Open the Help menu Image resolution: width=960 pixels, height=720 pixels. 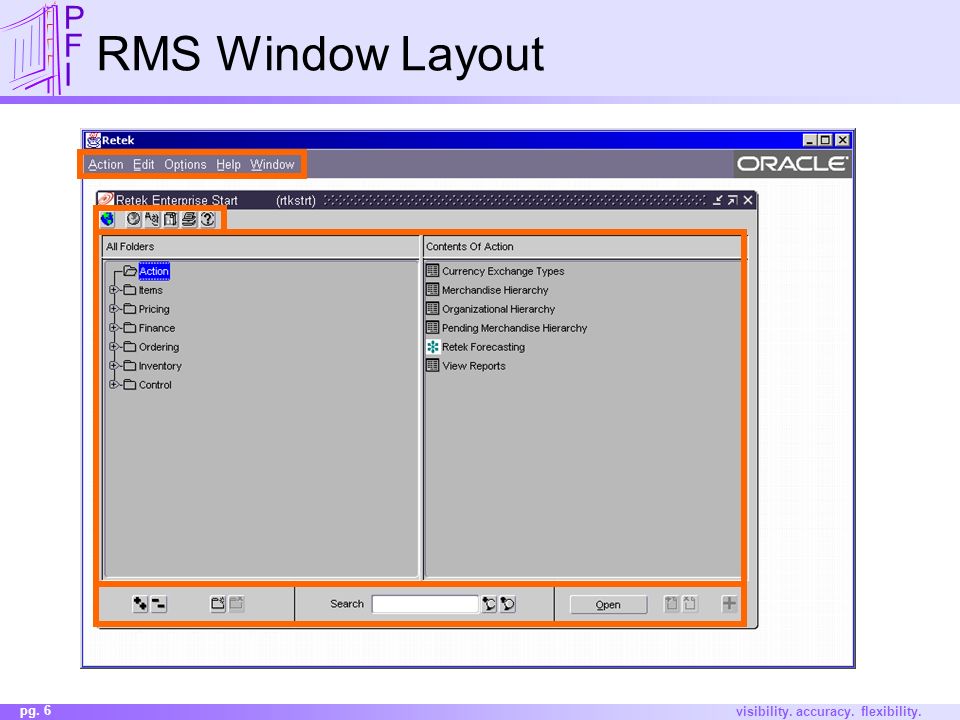(x=228, y=165)
